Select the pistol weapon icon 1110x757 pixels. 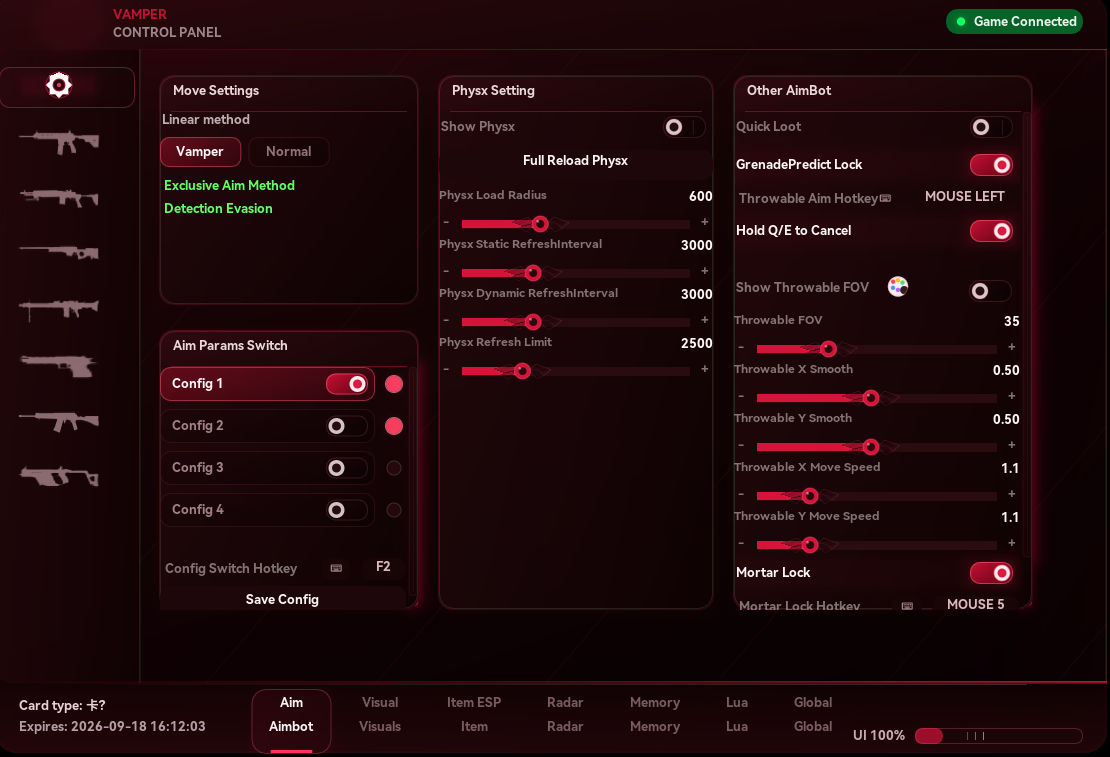click(59, 365)
